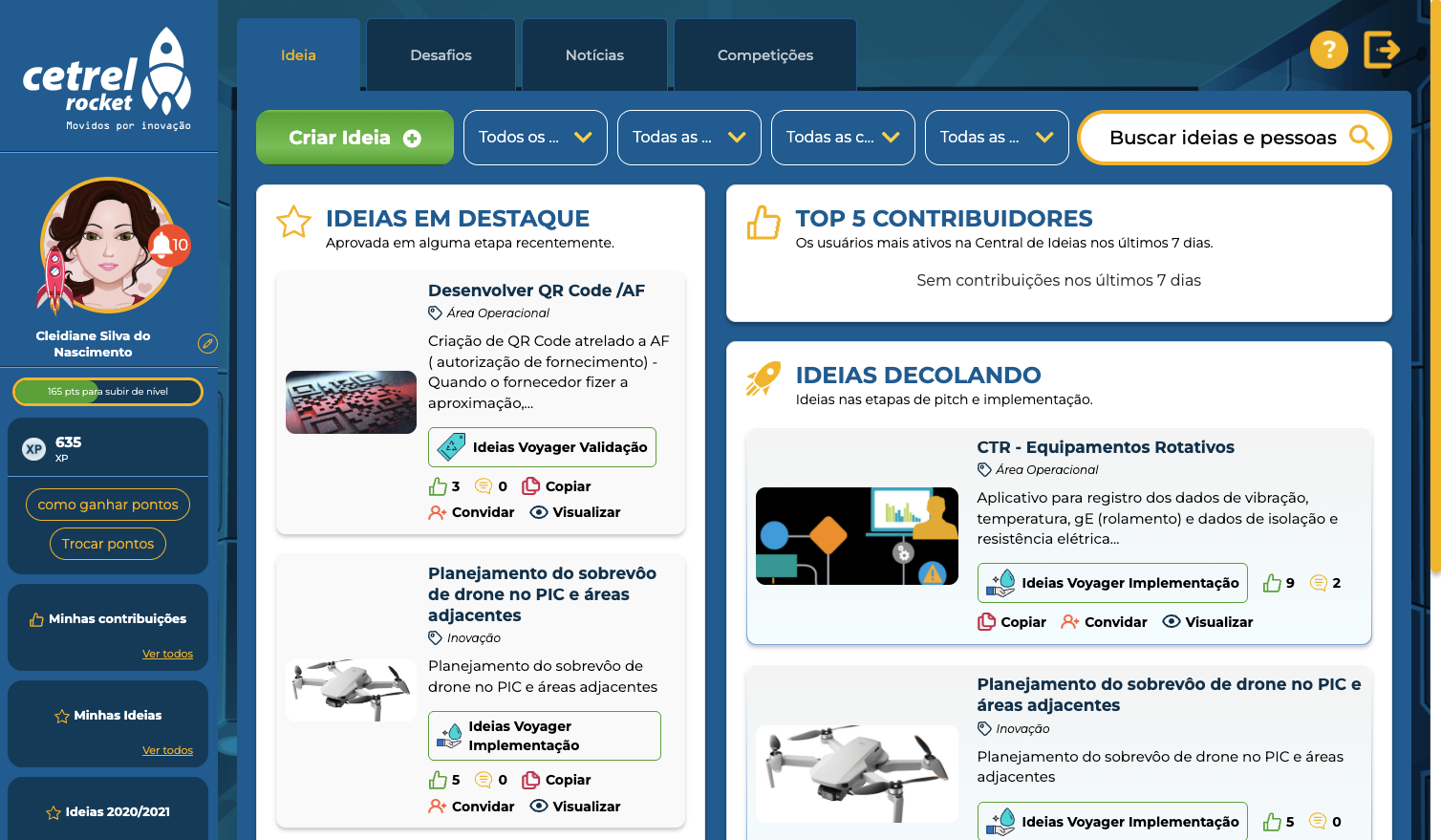Visualize the drone idea in Ideias em Destaque
1441x840 pixels.
575,807
